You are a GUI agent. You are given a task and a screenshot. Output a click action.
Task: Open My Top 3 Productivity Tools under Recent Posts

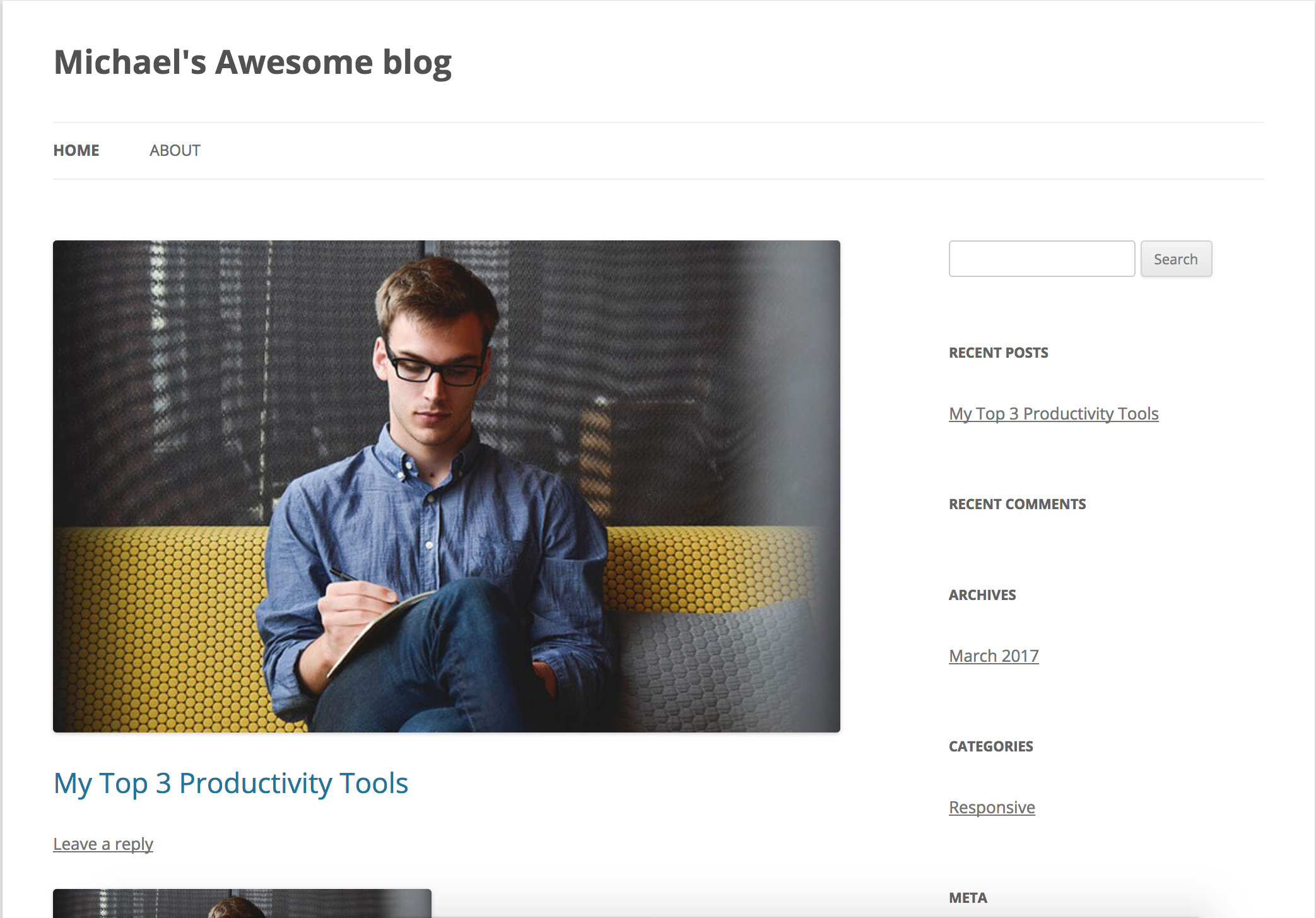(x=1054, y=413)
